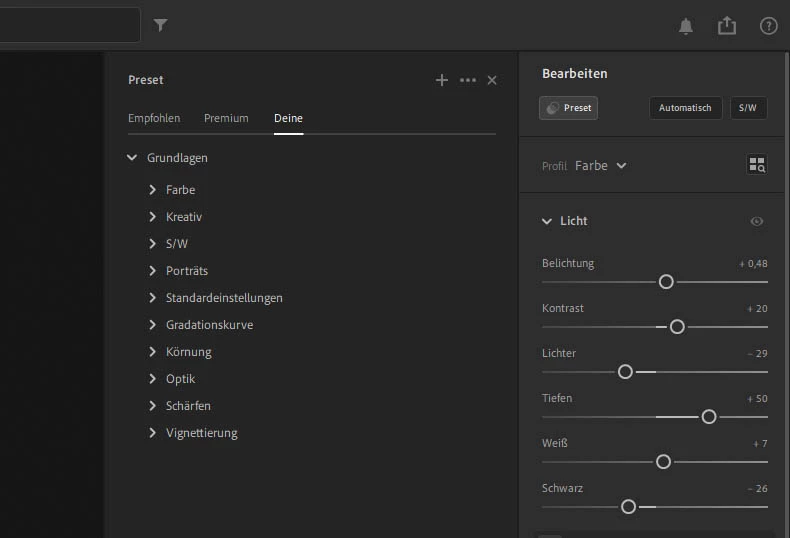Switch to the Empfohlen tab
The width and height of the screenshot is (790, 538).
(x=154, y=118)
